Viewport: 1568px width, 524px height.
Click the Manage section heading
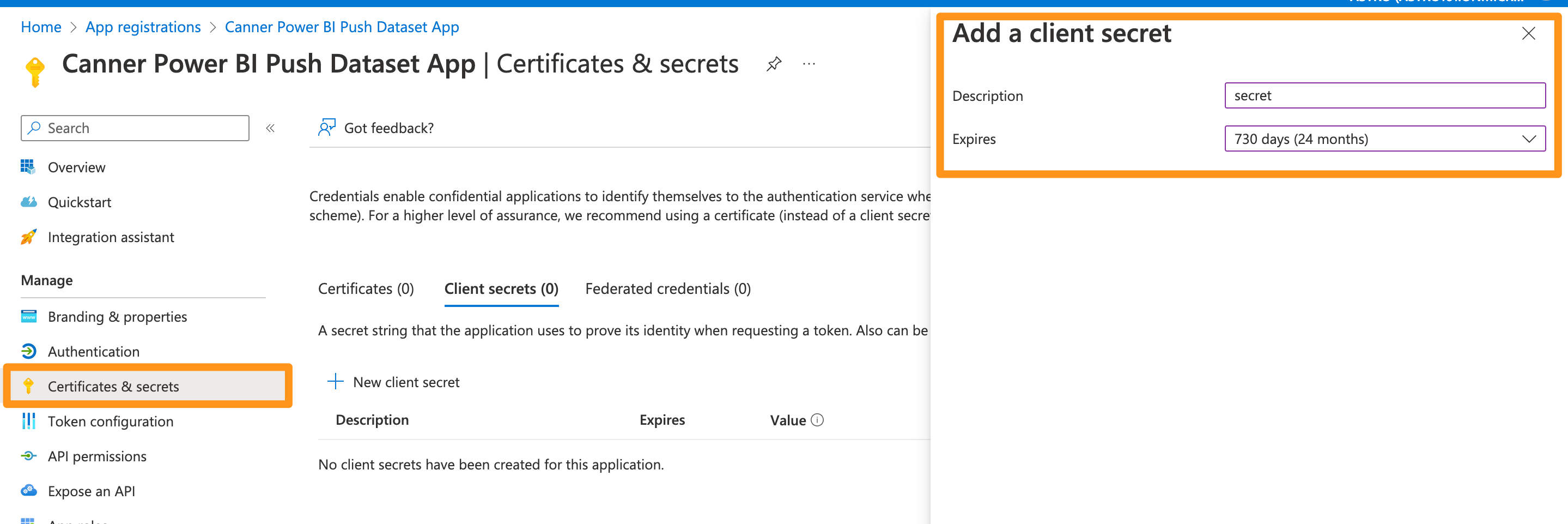tap(47, 280)
